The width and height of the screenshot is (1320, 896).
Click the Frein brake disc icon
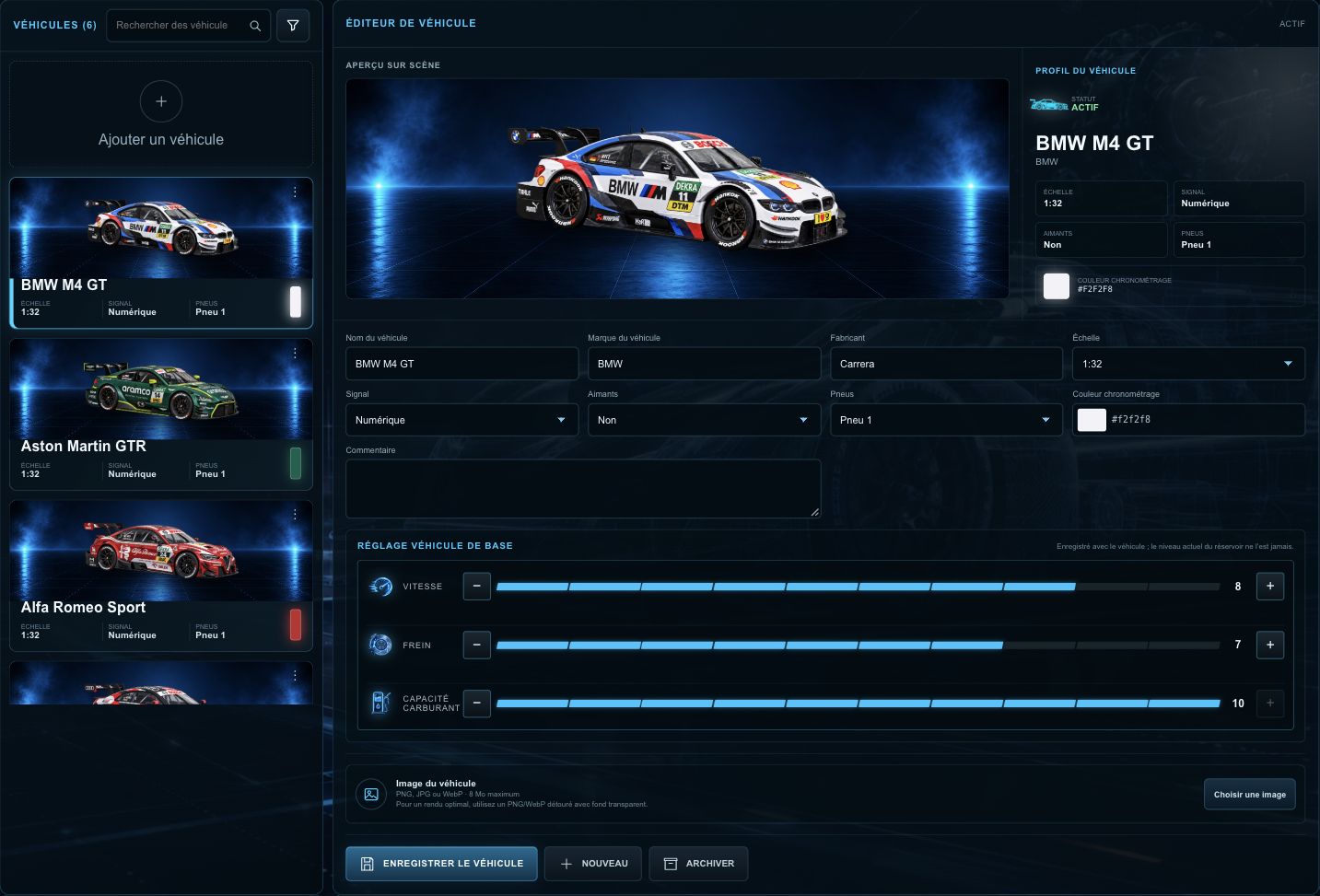pos(380,645)
